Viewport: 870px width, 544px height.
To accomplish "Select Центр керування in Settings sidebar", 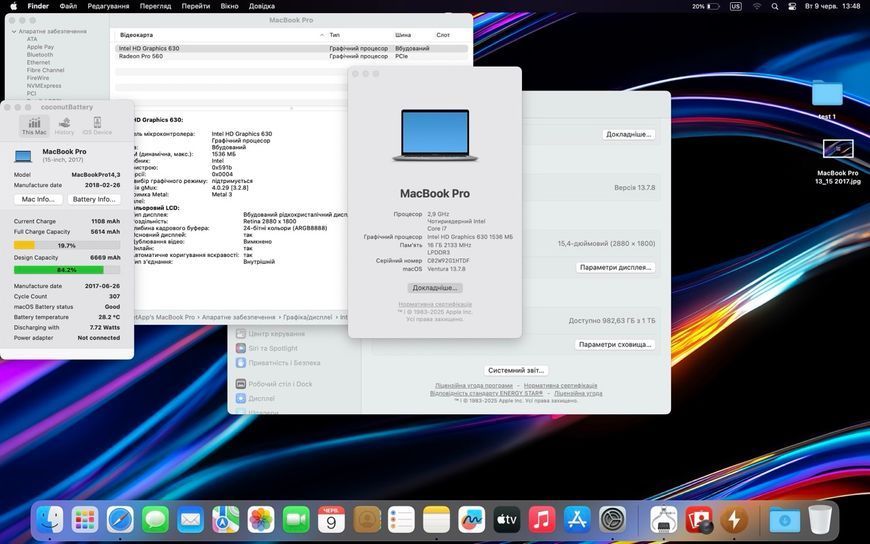I will point(270,334).
